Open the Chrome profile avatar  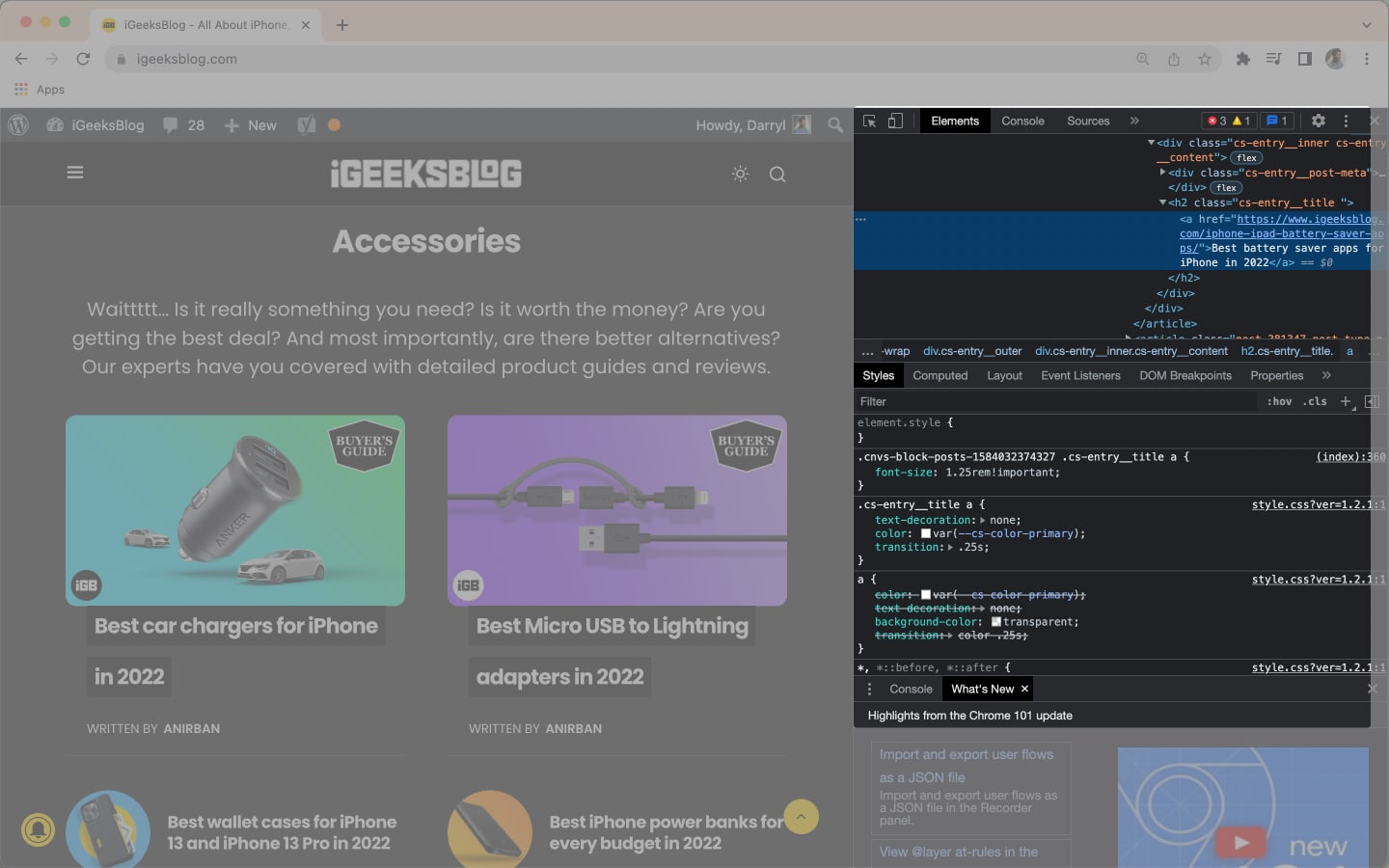(1335, 59)
